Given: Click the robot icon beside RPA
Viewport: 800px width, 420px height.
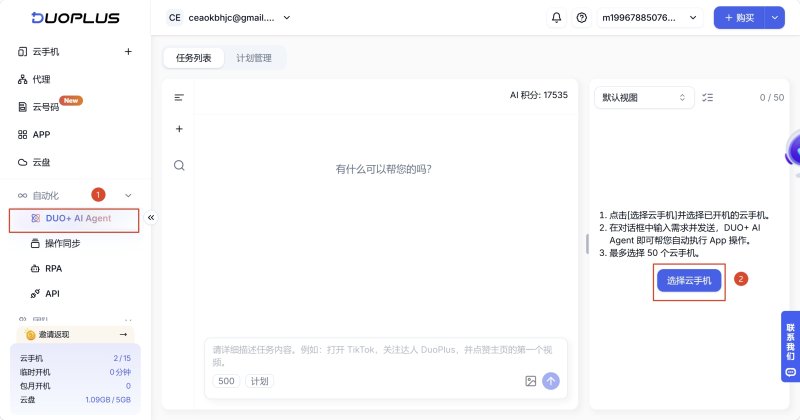Looking at the screenshot, I should [x=35, y=268].
